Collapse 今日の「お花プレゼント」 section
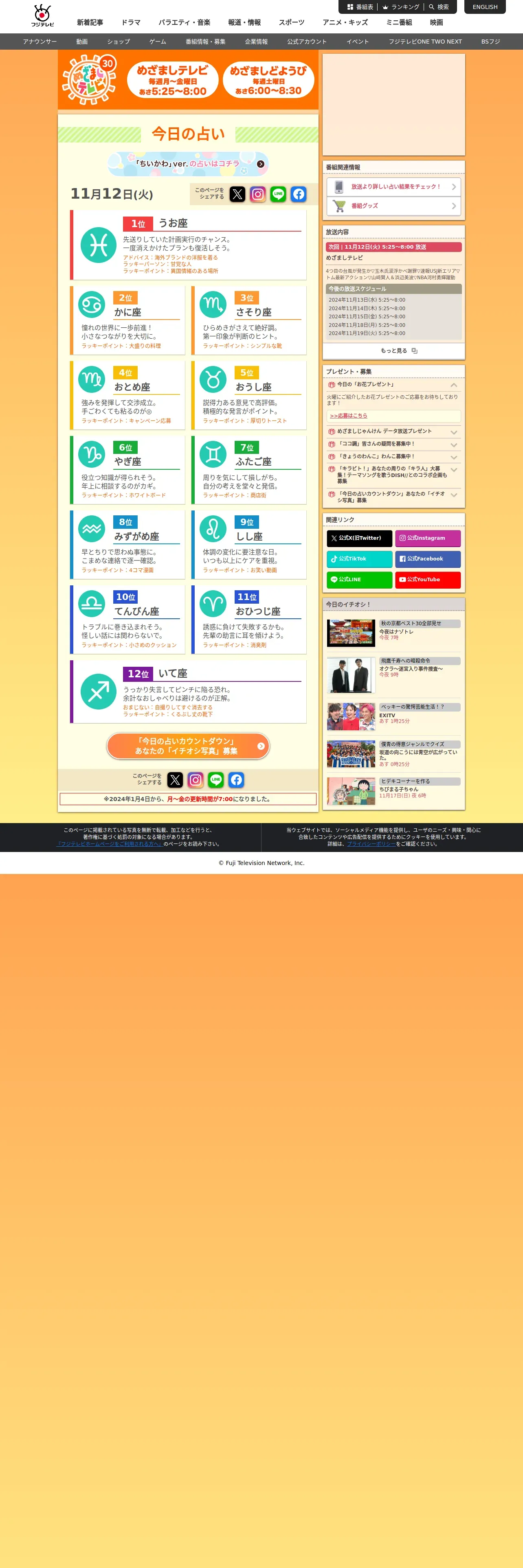Viewport: 523px width, 1568px height. point(454,385)
